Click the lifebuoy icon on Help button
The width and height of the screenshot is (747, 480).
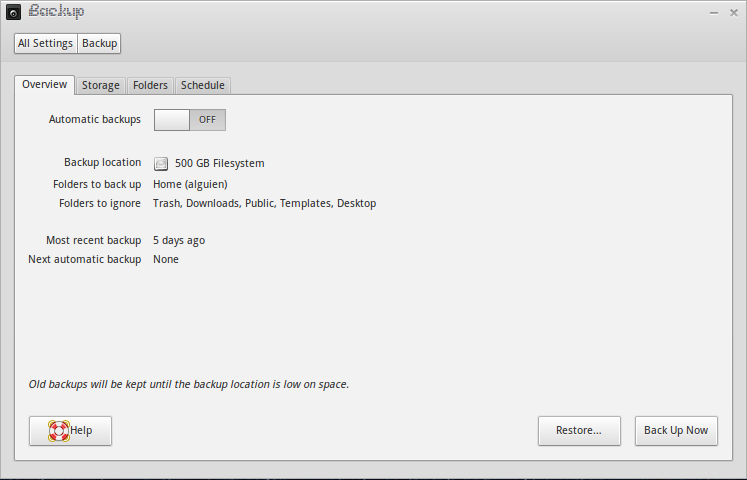tap(58, 430)
